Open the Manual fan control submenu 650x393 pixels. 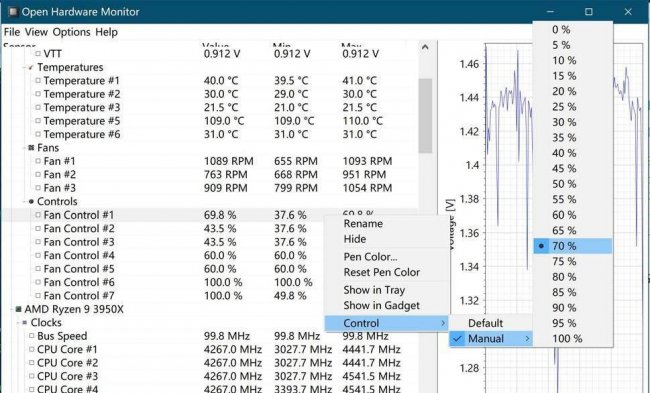(x=491, y=339)
